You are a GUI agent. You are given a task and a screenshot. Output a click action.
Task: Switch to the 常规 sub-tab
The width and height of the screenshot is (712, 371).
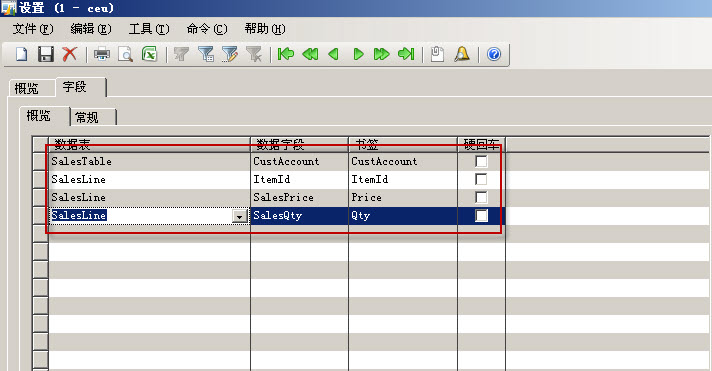[x=93, y=118]
